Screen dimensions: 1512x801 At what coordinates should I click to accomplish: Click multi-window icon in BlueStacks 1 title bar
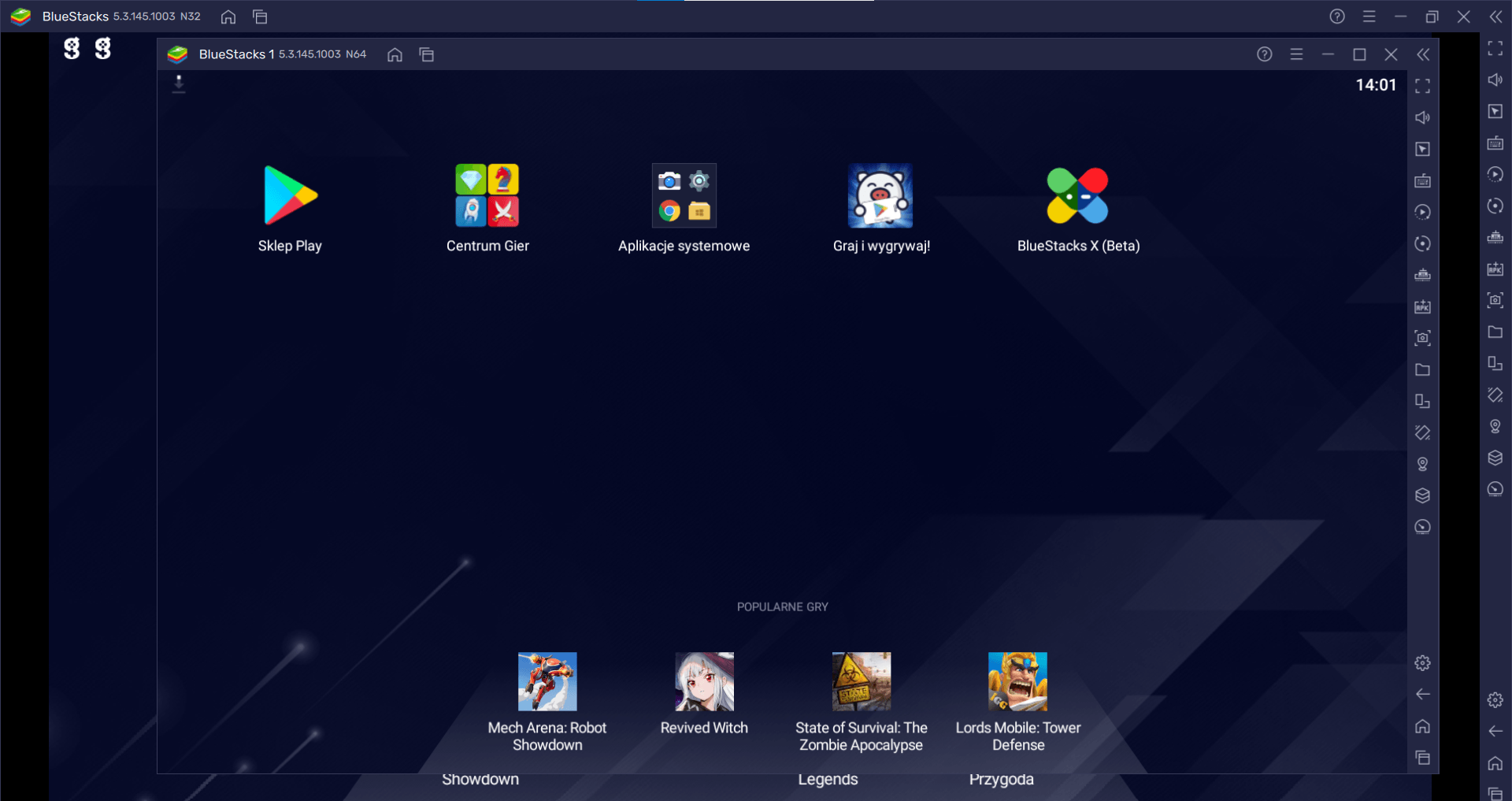427,54
